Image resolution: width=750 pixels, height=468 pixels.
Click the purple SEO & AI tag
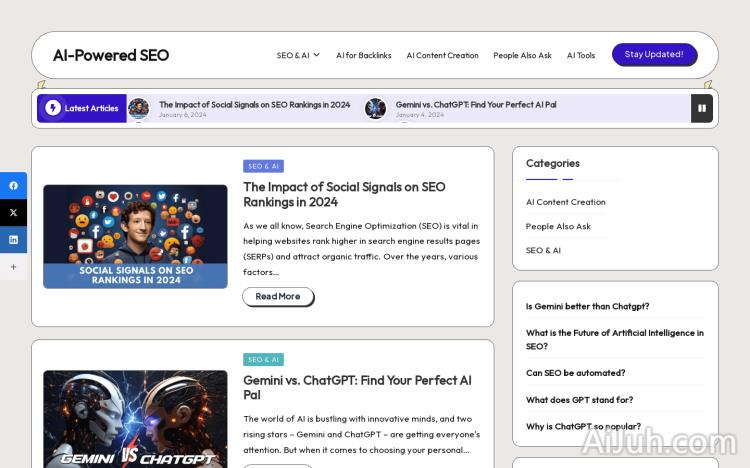click(263, 166)
